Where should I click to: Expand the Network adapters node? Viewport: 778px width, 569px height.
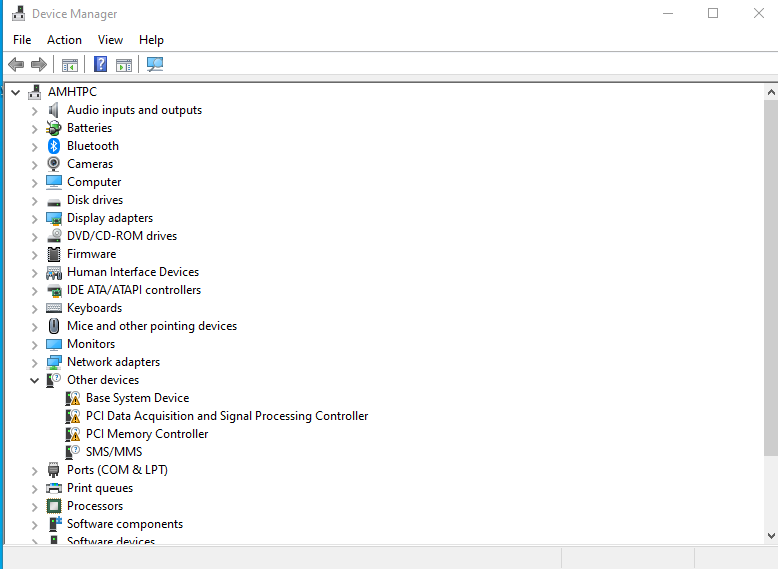tap(34, 362)
